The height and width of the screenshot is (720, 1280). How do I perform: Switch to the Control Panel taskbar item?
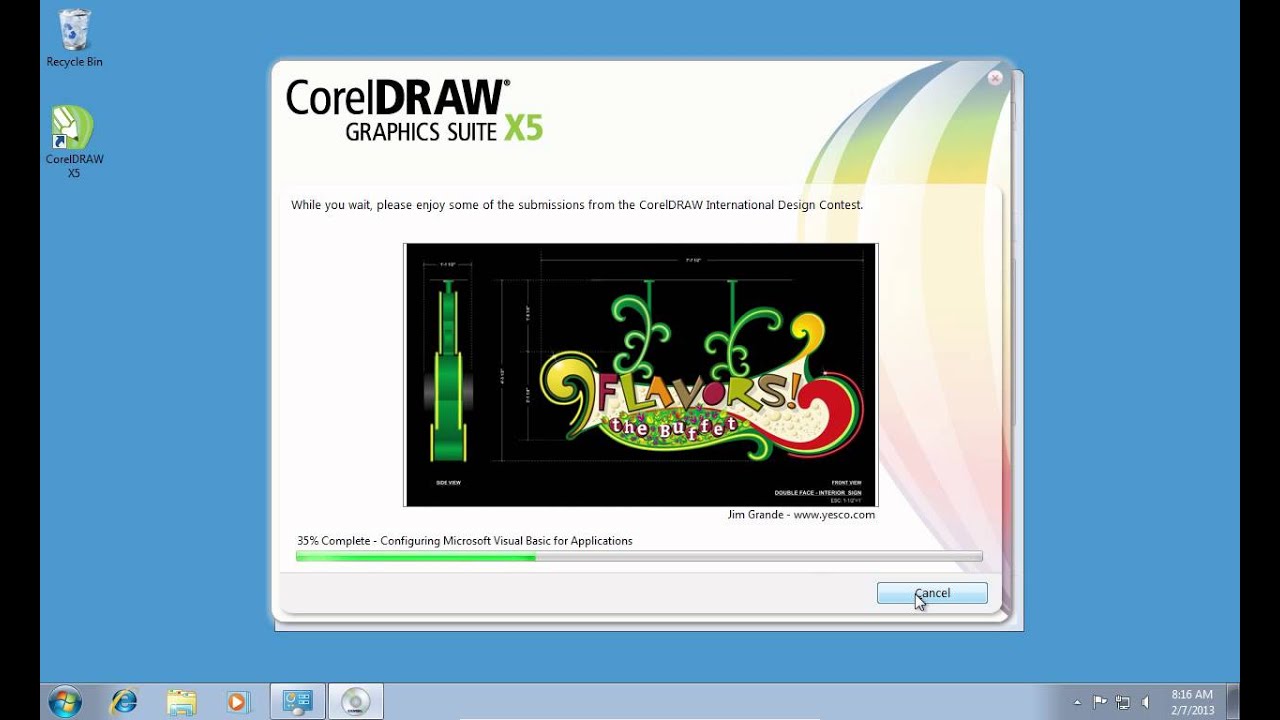point(298,701)
